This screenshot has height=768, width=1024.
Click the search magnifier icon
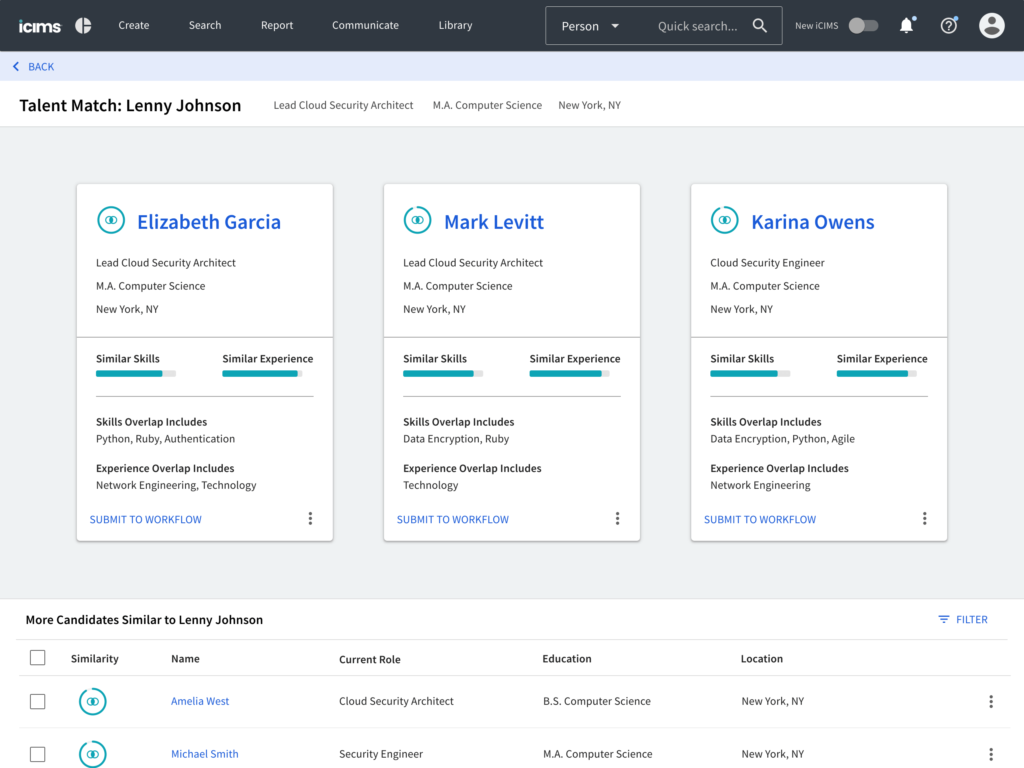760,26
